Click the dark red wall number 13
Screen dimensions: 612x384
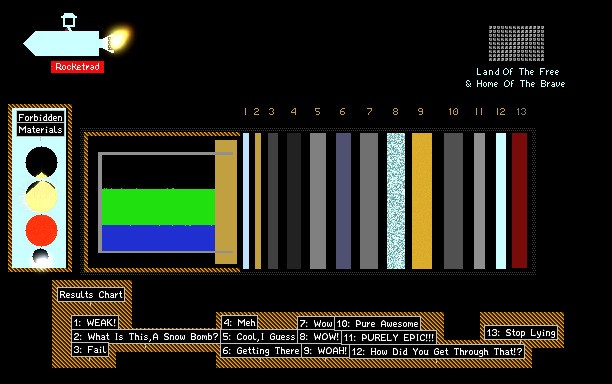point(519,201)
